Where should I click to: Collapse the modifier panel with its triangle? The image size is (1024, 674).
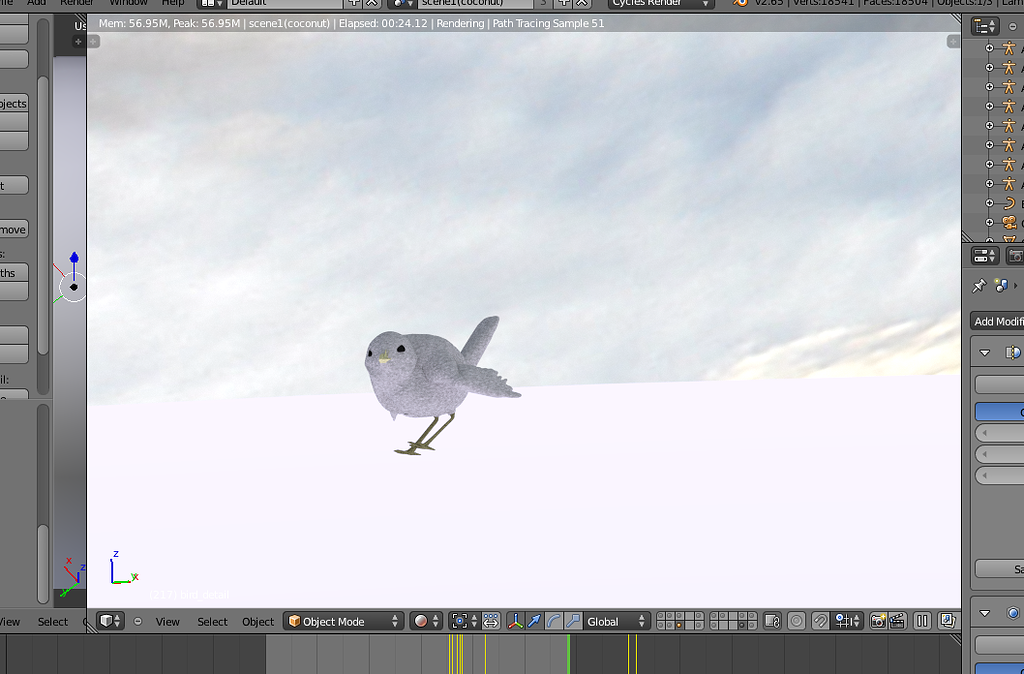coord(985,353)
